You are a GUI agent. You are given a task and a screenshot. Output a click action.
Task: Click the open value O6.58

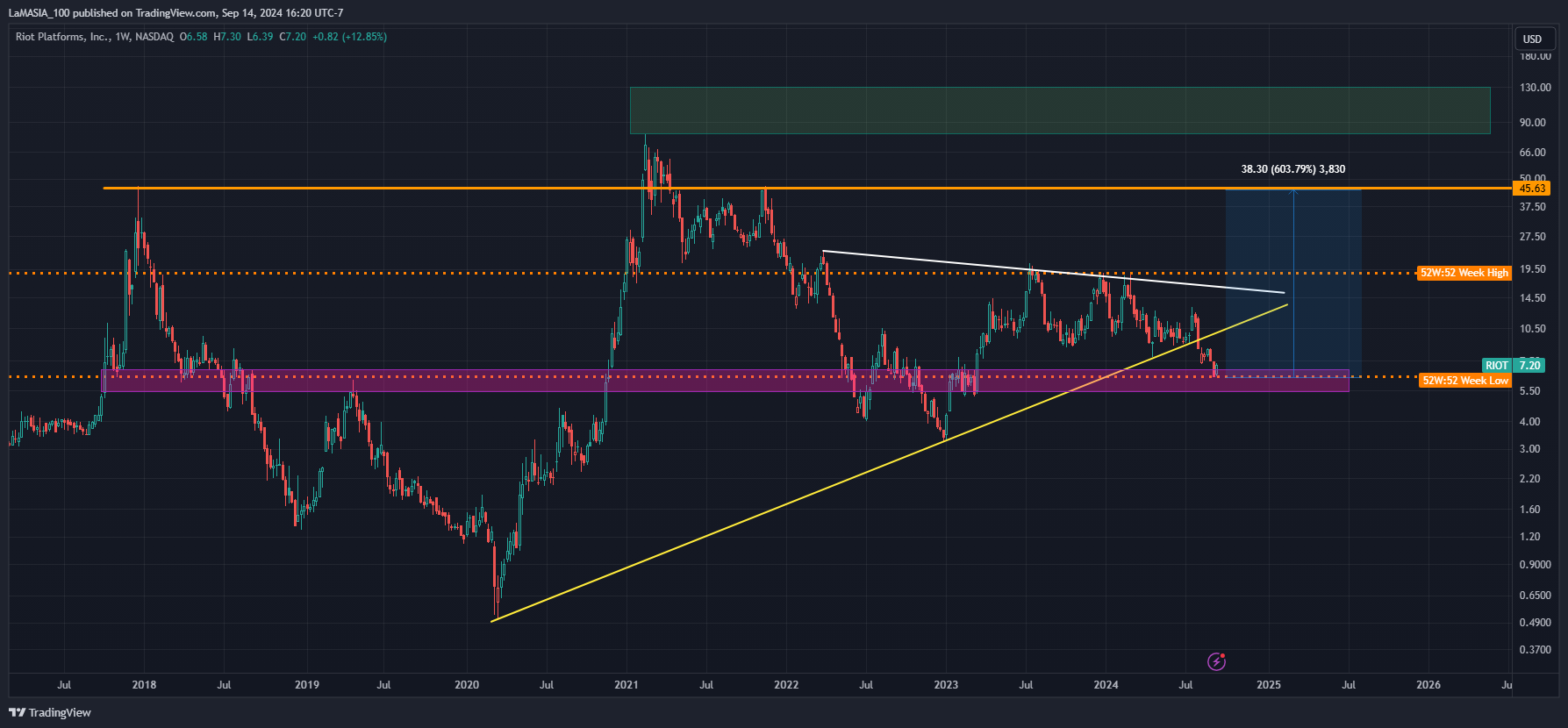(193, 37)
